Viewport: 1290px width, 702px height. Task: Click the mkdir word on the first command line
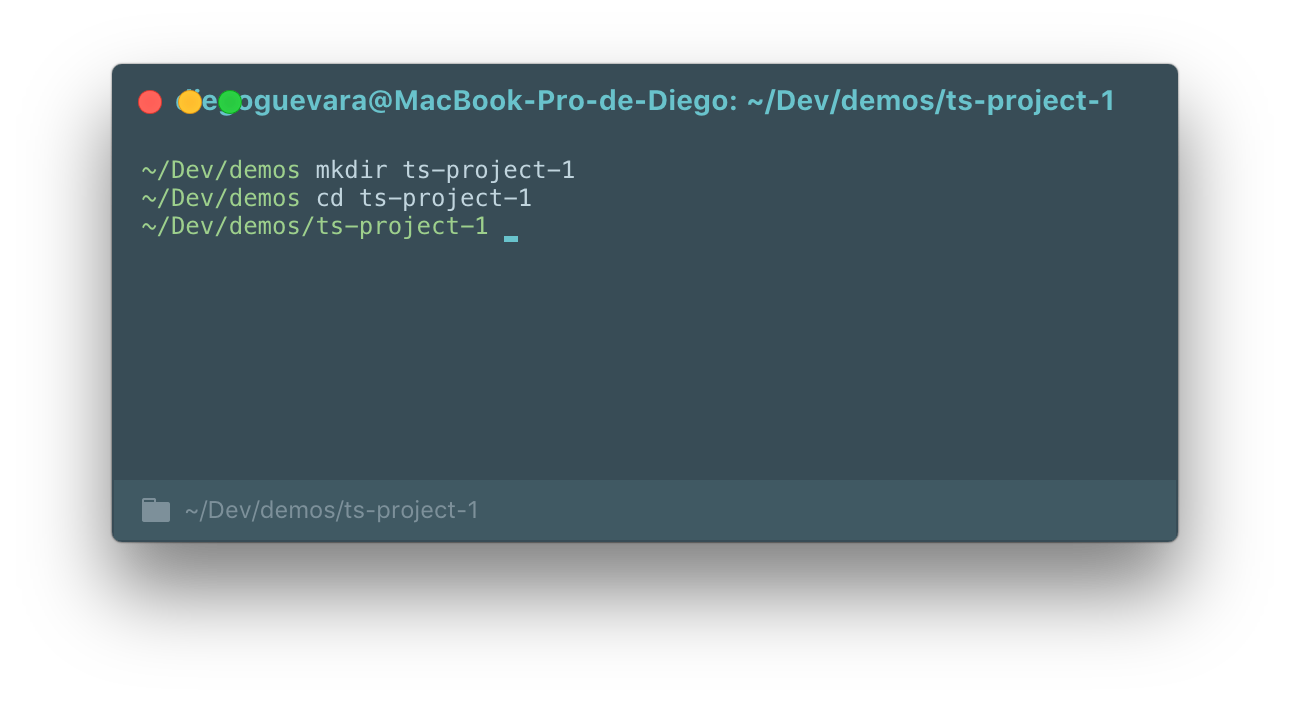pos(351,169)
